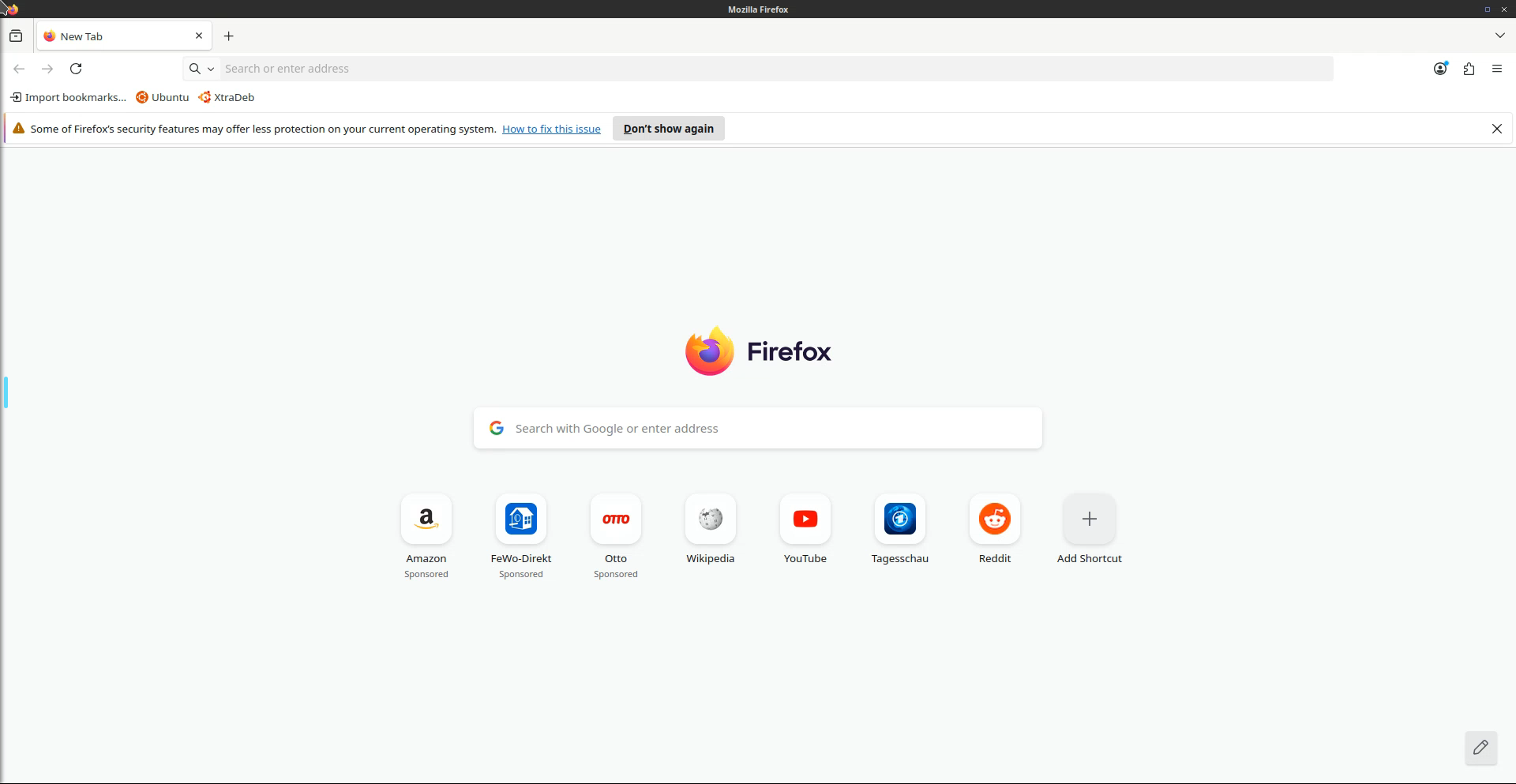Open the FeWo-Direkt sponsored shortcut
Image resolution: width=1516 pixels, height=784 pixels.
[x=521, y=519]
